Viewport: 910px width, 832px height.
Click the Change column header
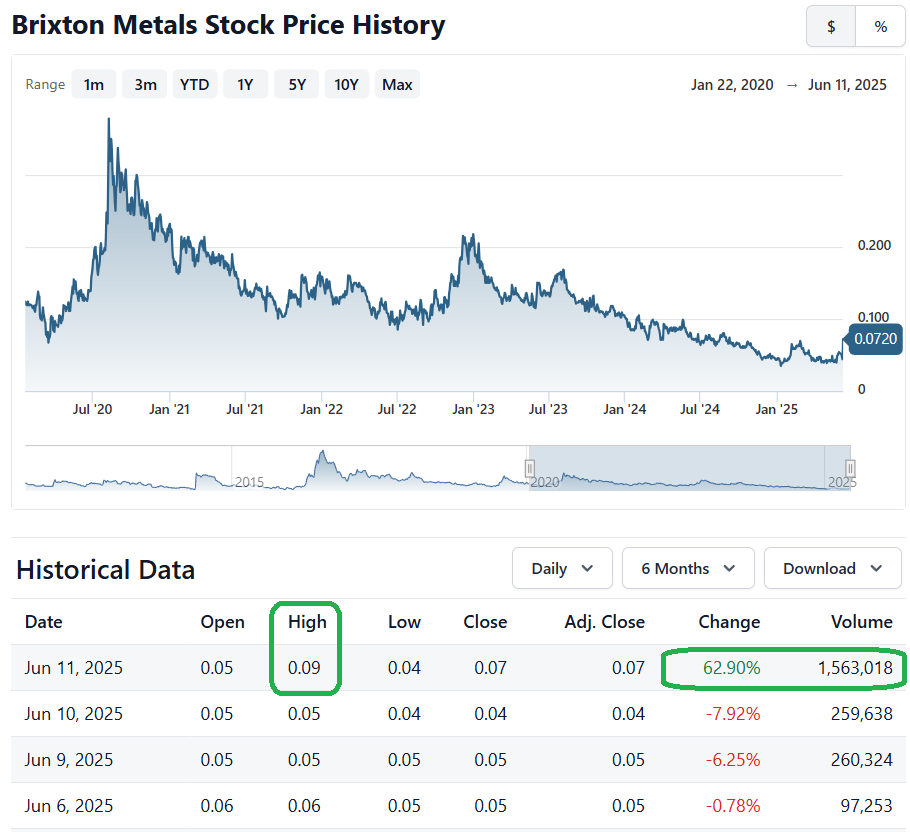pyautogui.click(x=729, y=622)
